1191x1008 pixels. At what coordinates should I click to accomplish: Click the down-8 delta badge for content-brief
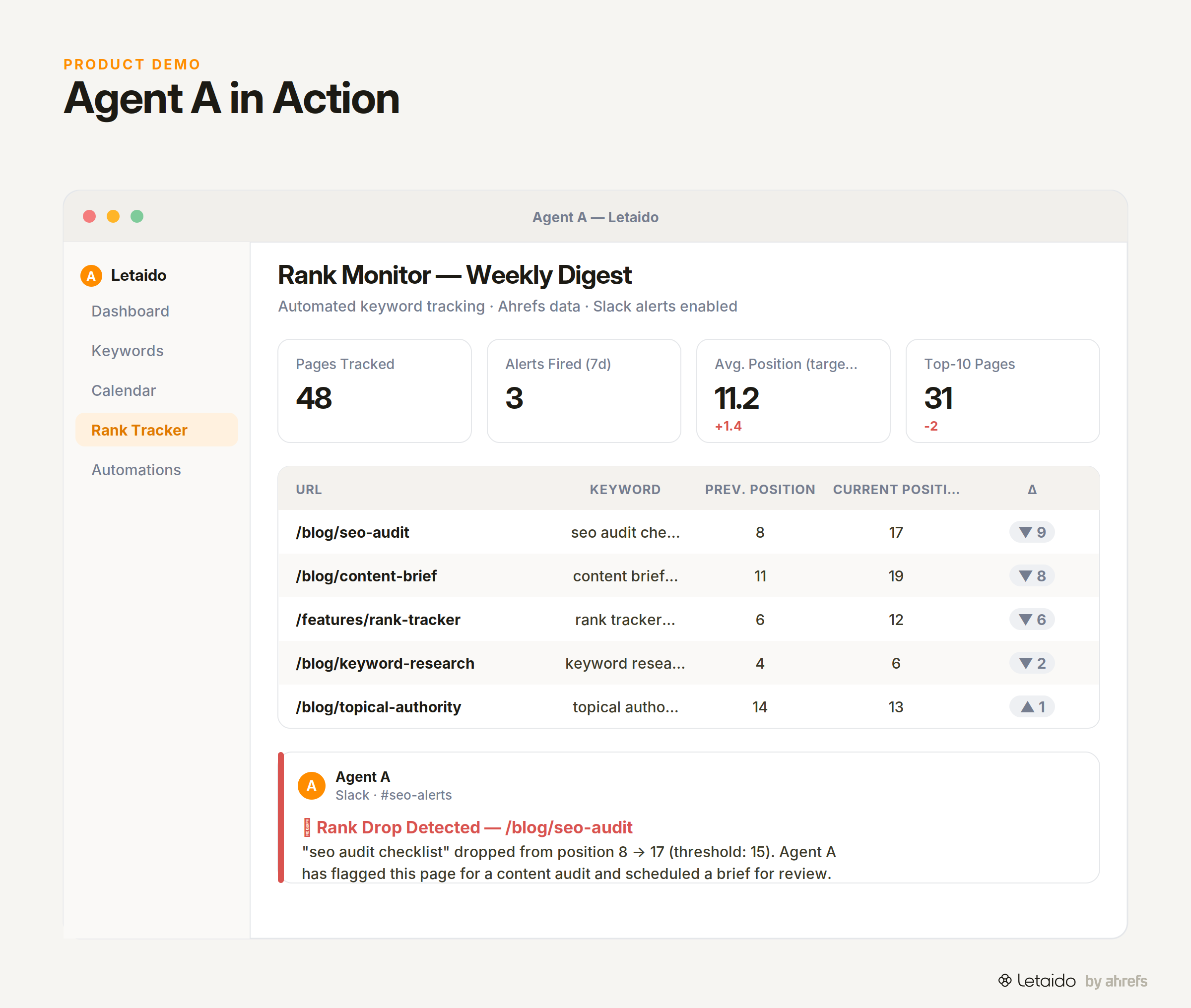(x=1032, y=576)
